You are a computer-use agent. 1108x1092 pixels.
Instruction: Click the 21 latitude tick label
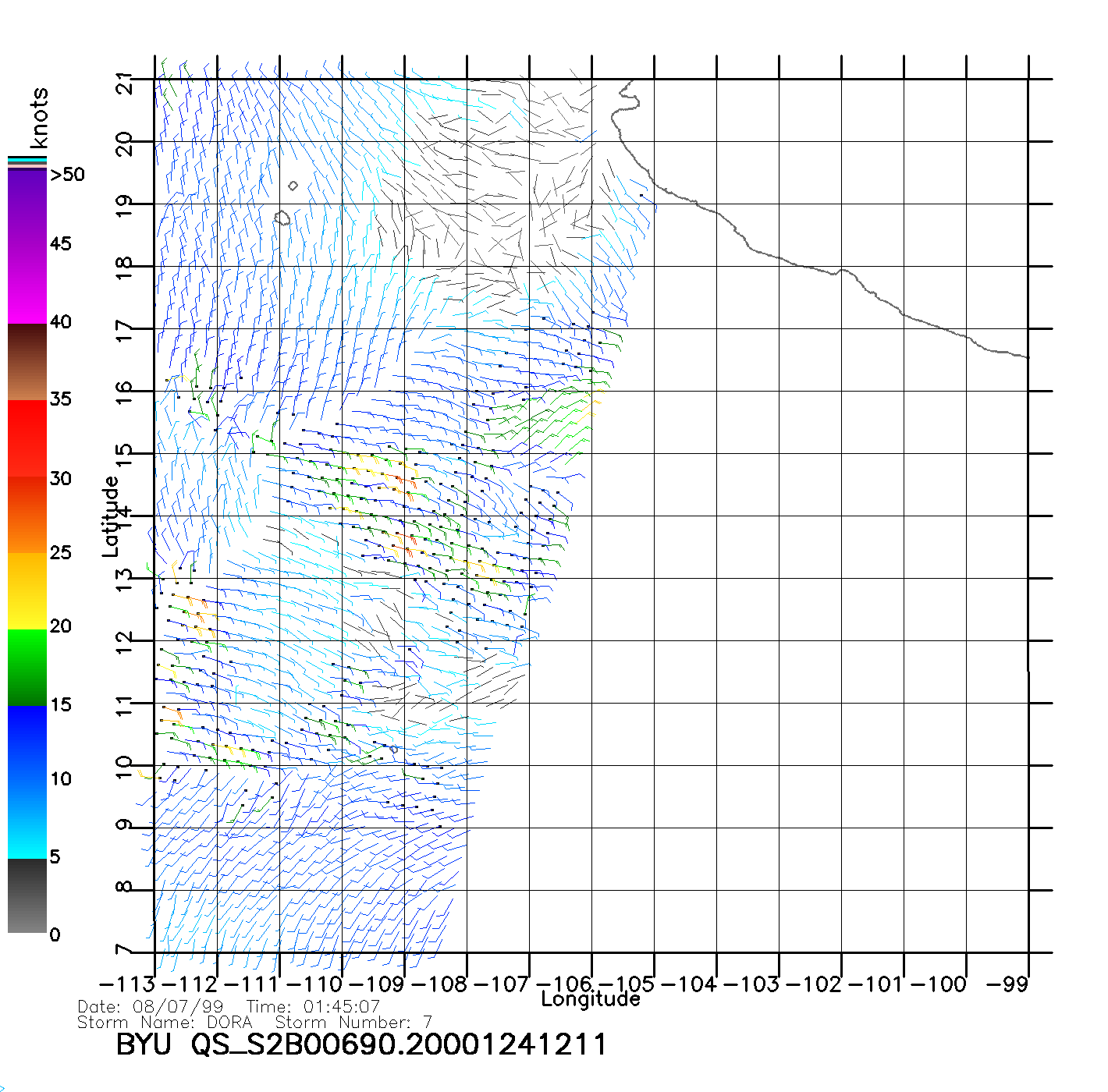pyautogui.click(x=124, y=83)
